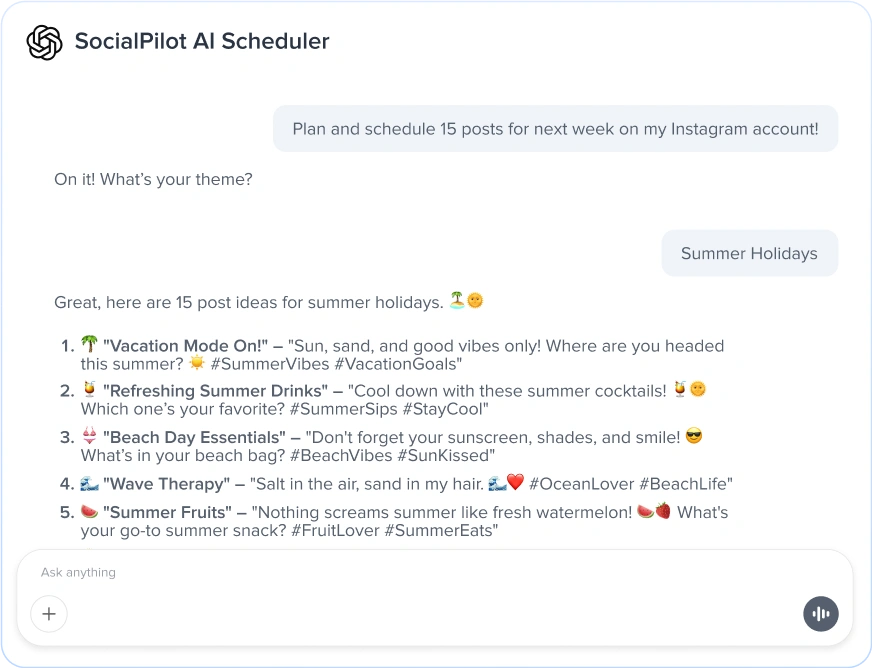Screen dimensions: 872x668
Task: Click the SocialPilot AI Scheduler title
Action: point(202,42)
